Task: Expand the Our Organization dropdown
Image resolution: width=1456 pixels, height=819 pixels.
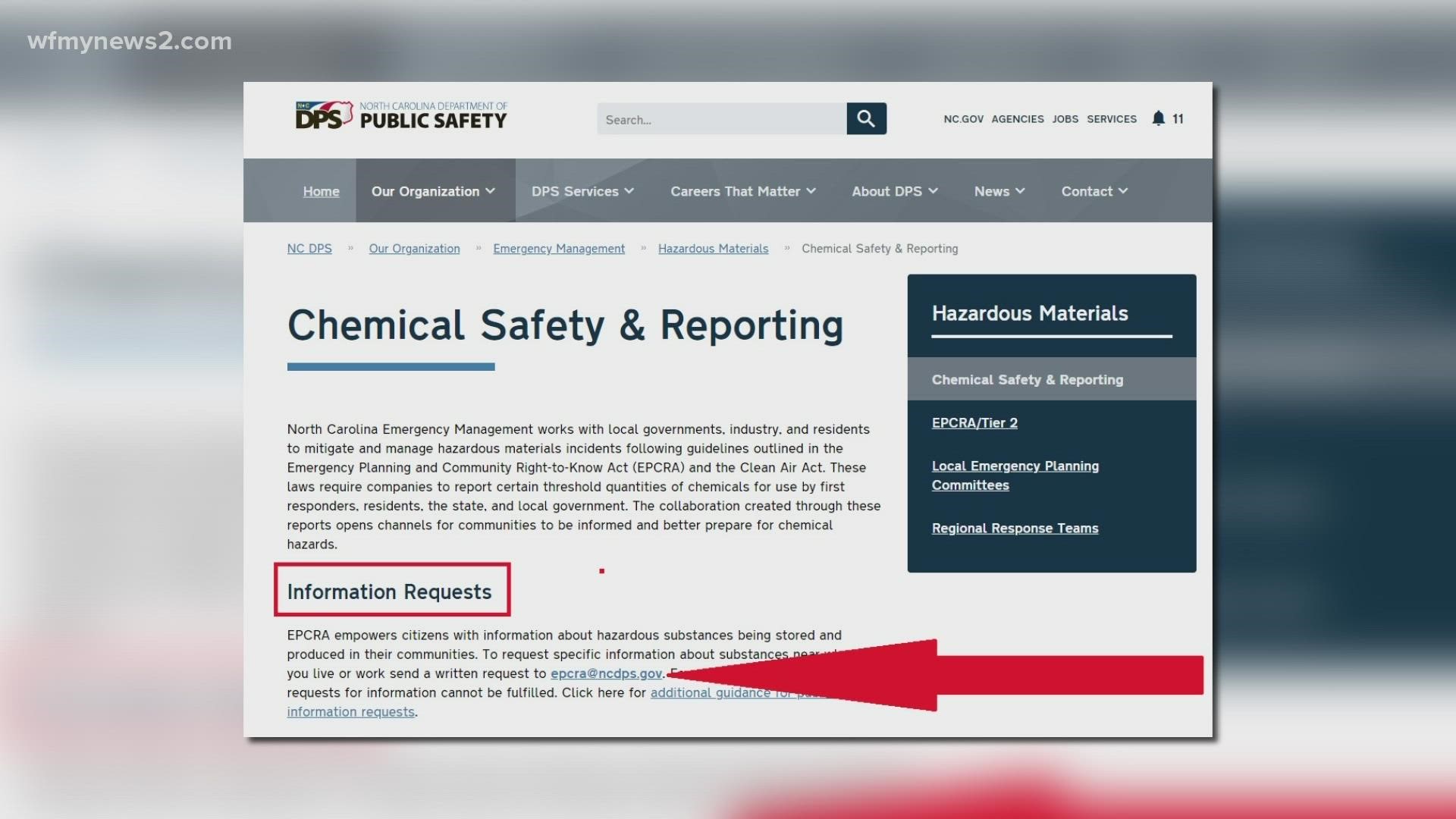Action: [432, 190]
